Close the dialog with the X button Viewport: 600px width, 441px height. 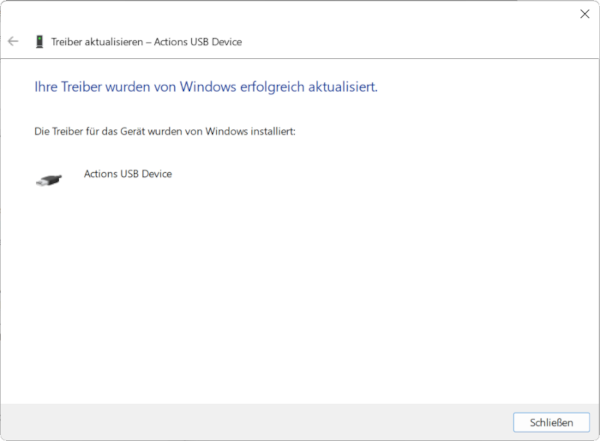(584, 14)
